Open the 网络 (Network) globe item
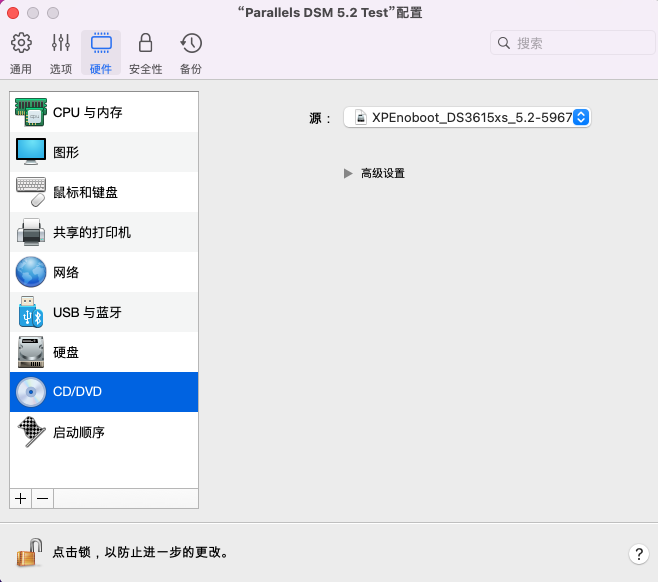Image resolution: width=658 pixels, height=582 pixels. point(104,272)
